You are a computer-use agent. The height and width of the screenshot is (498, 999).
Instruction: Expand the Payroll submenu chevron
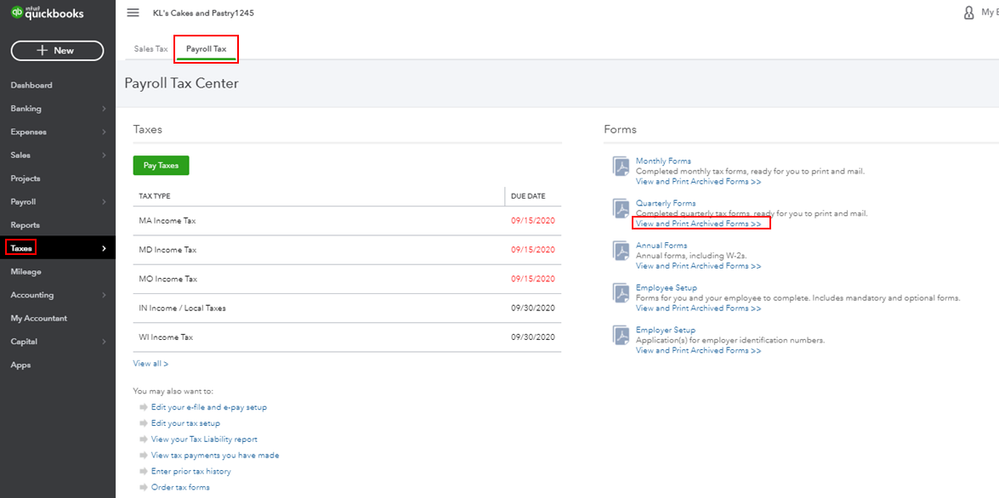pos(104,201)
